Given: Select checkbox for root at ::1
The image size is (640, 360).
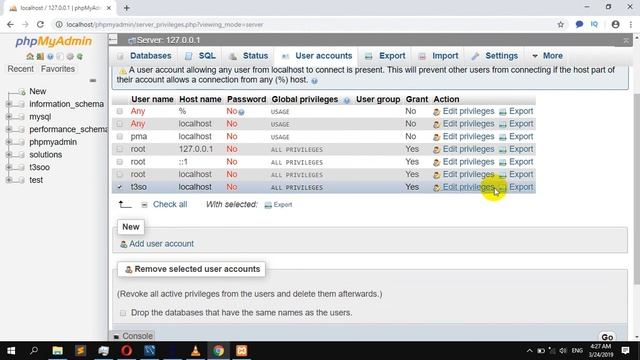Looking at the screenshot, I should pos(120,162).
